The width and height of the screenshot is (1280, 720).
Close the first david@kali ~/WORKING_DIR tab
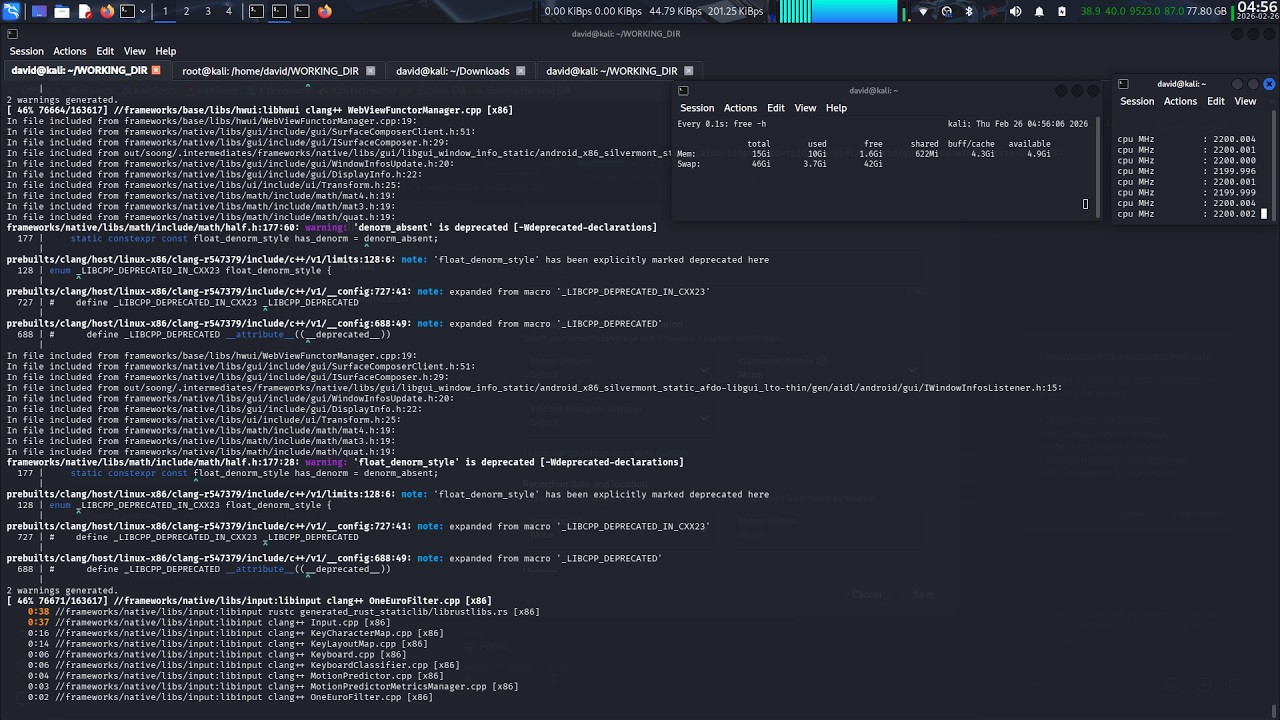coord(156,71)
